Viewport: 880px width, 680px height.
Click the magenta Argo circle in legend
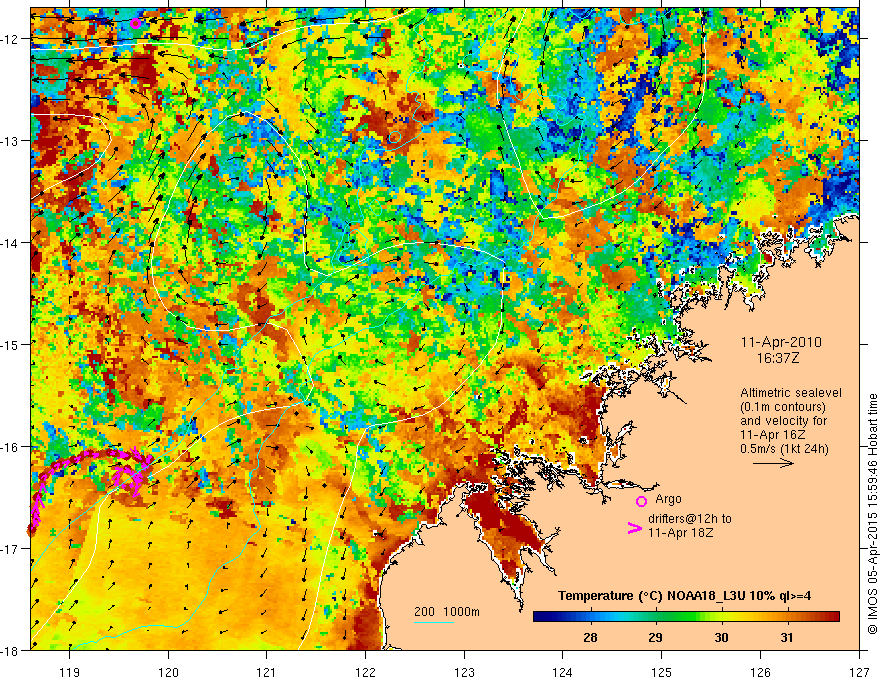(641, 501)
